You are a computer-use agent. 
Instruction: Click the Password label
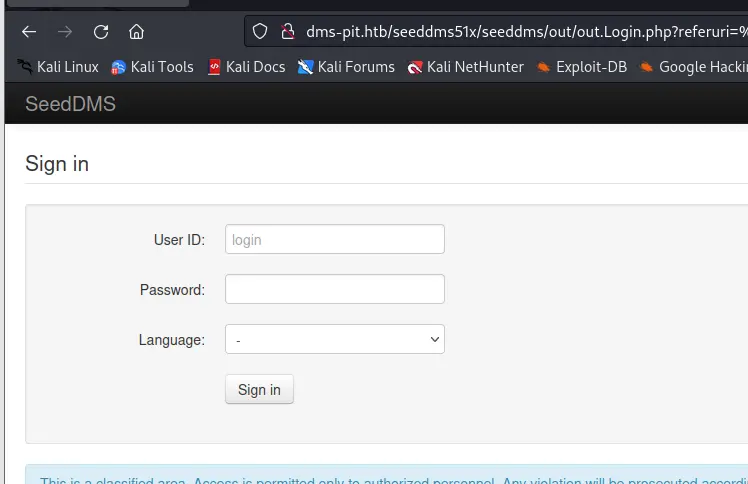(x=172, y=289)
